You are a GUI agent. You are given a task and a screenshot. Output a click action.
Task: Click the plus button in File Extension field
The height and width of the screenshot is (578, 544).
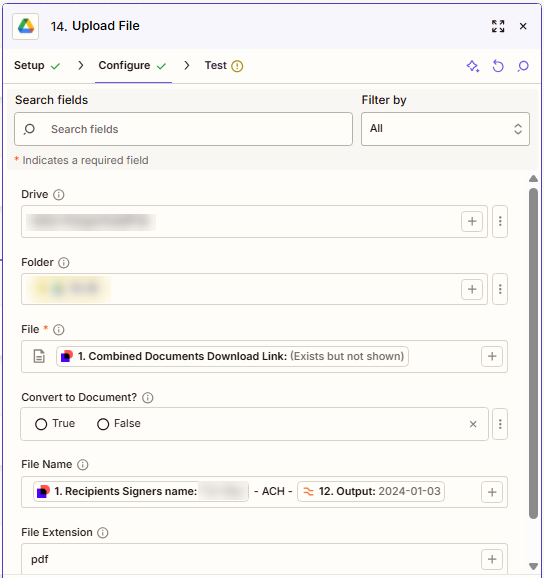coord(492,559)
